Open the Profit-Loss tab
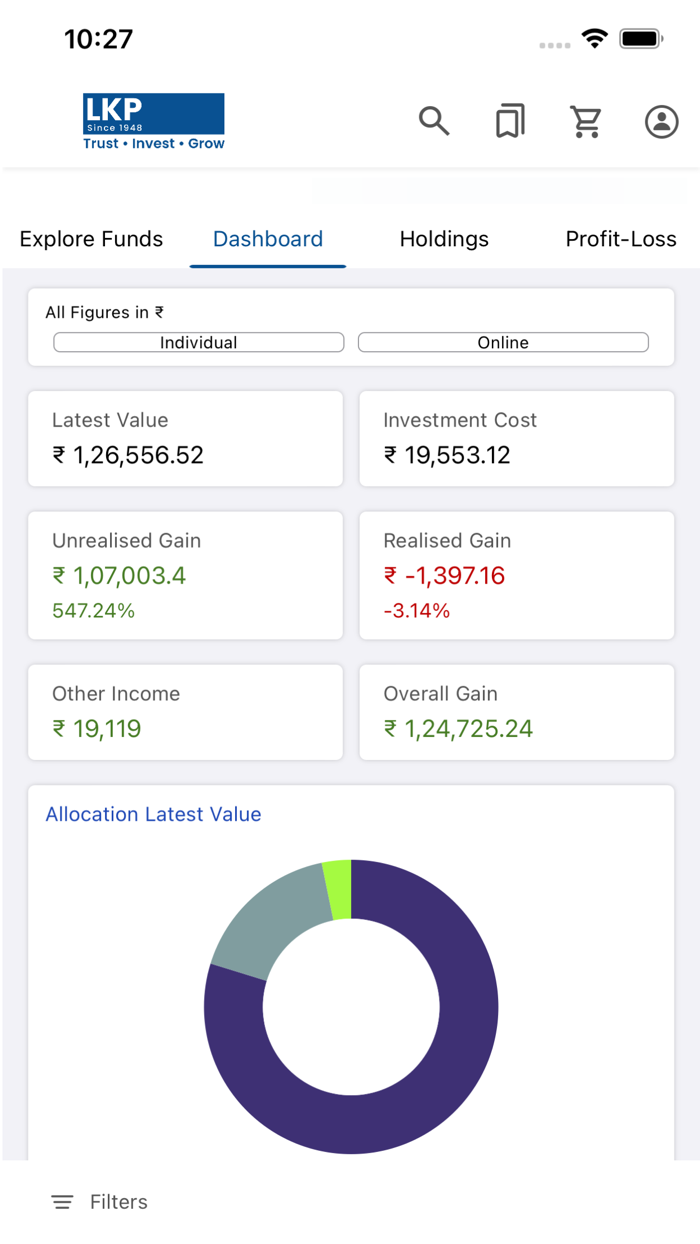The width and height of the screenshot is (700, 1244). tap(621, 239)
